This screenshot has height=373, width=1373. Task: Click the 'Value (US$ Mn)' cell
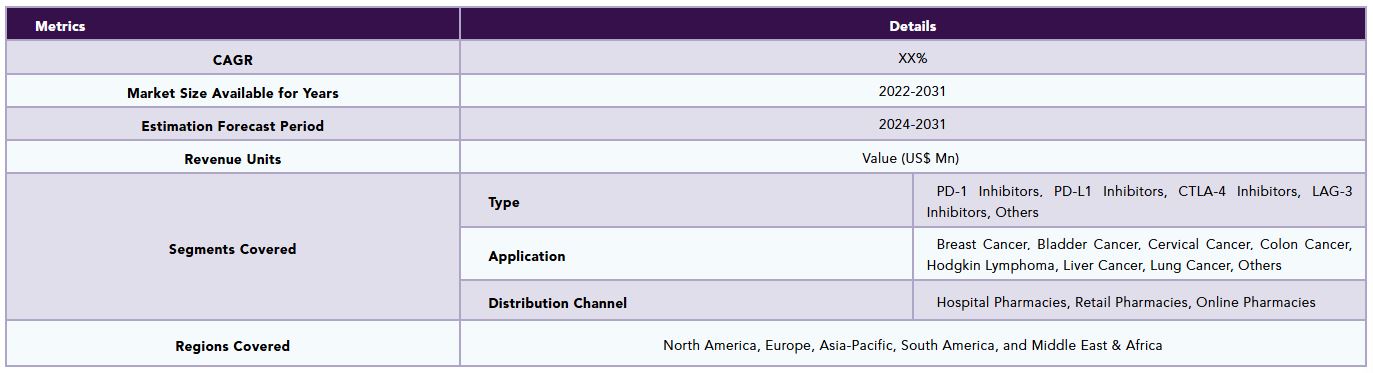(x=912, y=157)
